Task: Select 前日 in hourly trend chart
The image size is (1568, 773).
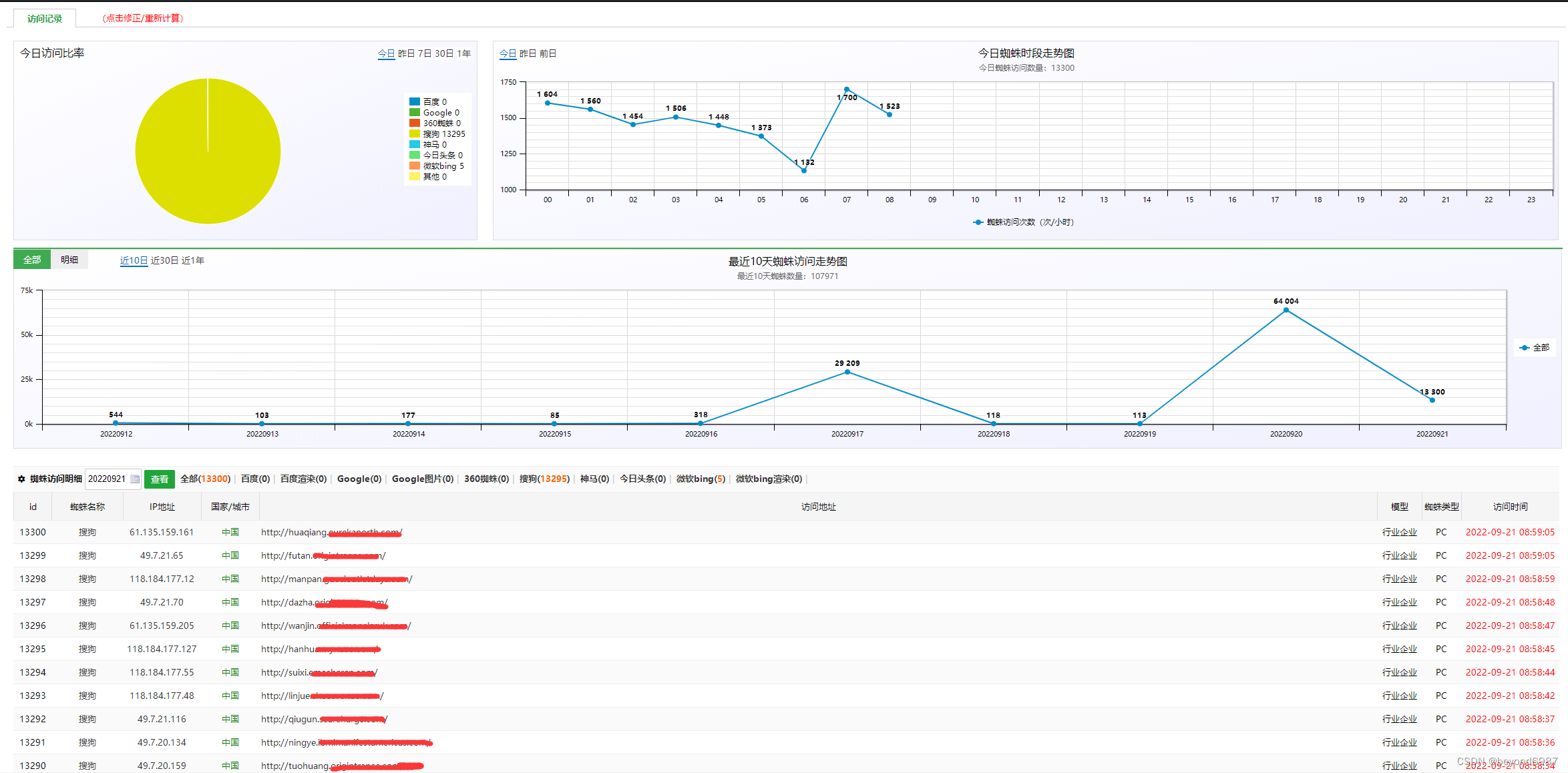Action: pos(548,53)
